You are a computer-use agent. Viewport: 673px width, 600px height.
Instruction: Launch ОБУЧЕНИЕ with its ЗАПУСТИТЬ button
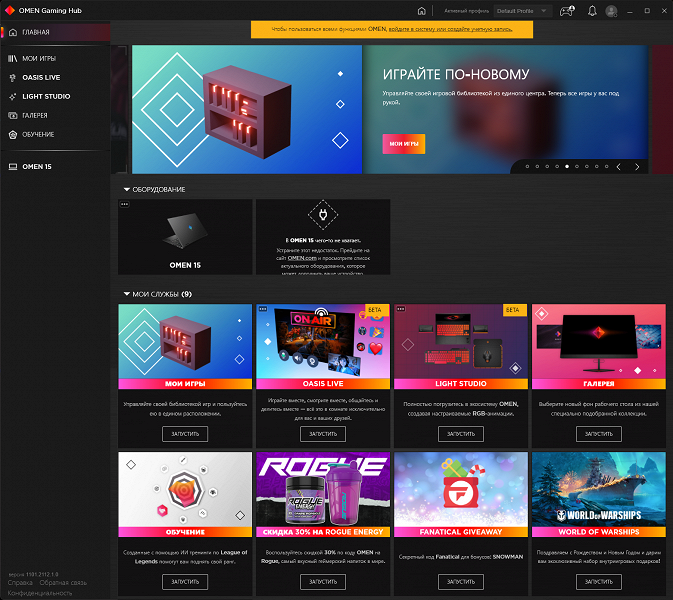pyautogui.click(x=185, y=582)
